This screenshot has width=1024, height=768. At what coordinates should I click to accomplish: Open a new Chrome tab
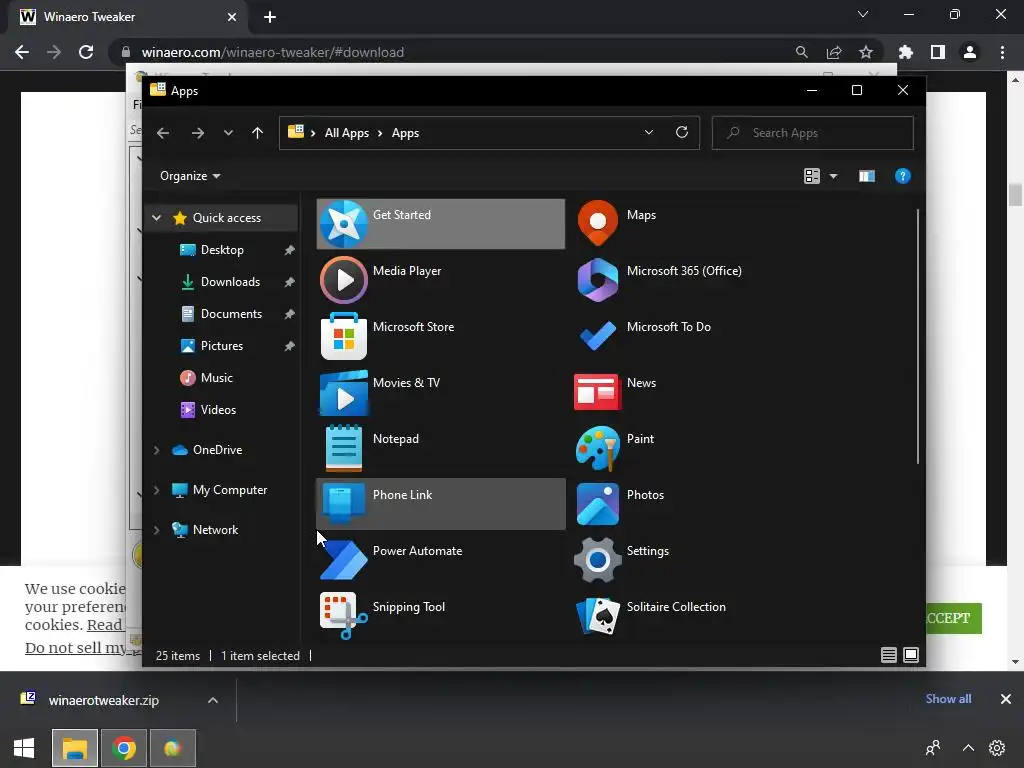point(270,17)
